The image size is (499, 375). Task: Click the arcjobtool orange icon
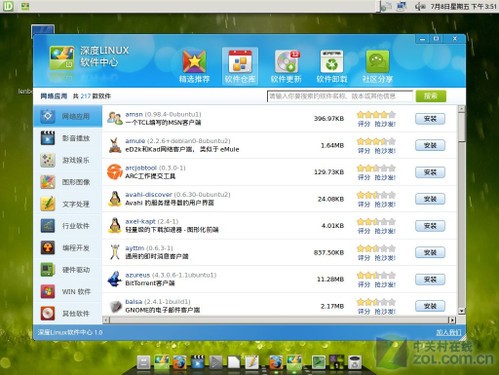pos(115,172)
